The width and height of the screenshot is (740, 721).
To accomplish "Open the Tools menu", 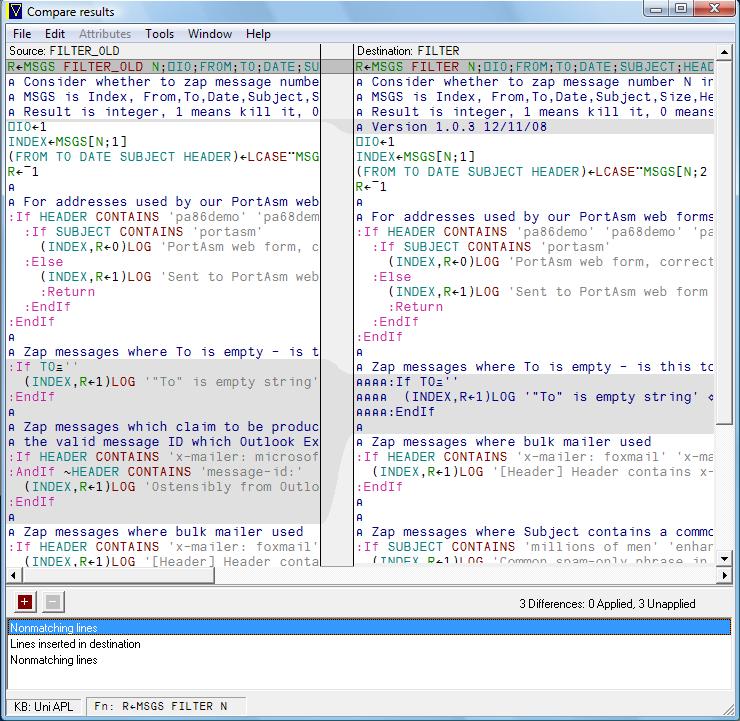I will pos(159,34).
